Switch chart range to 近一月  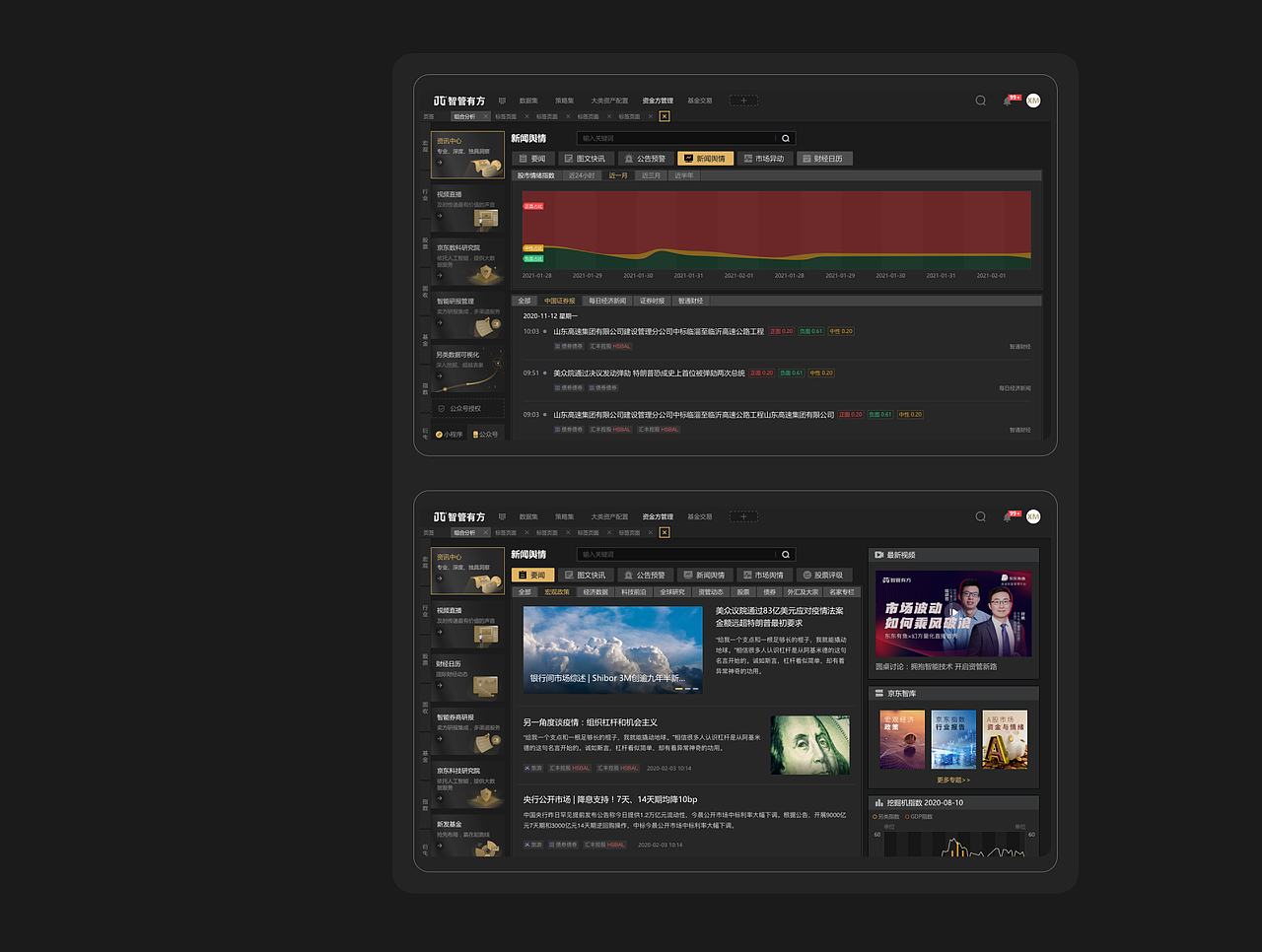click(618, 175)
